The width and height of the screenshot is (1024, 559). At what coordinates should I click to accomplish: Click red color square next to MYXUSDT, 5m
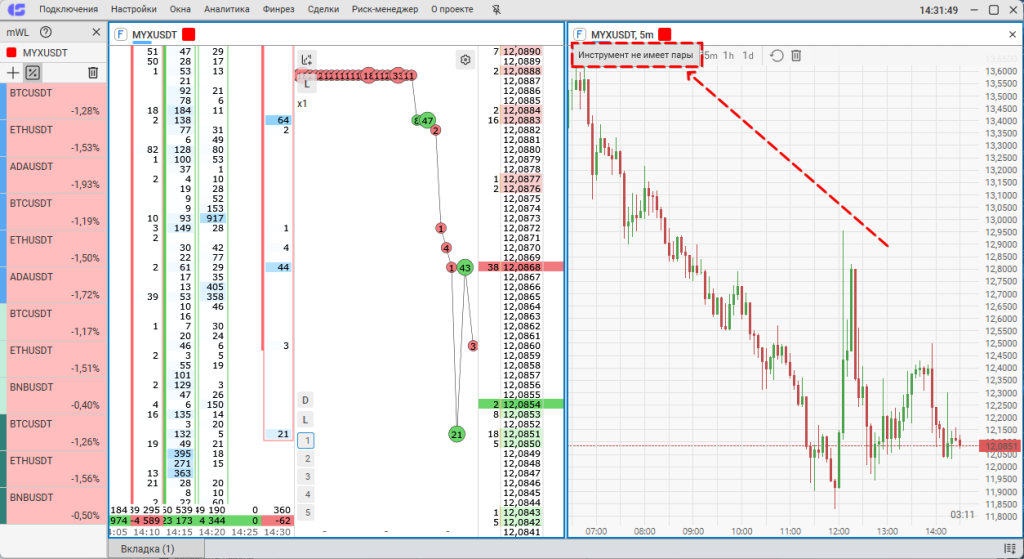[x=665, y=34]
